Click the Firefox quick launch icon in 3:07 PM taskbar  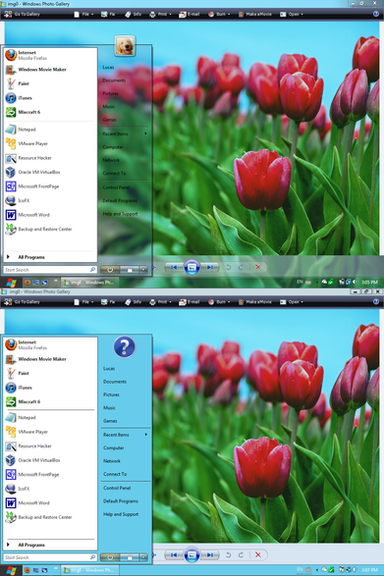click(27, 570)
